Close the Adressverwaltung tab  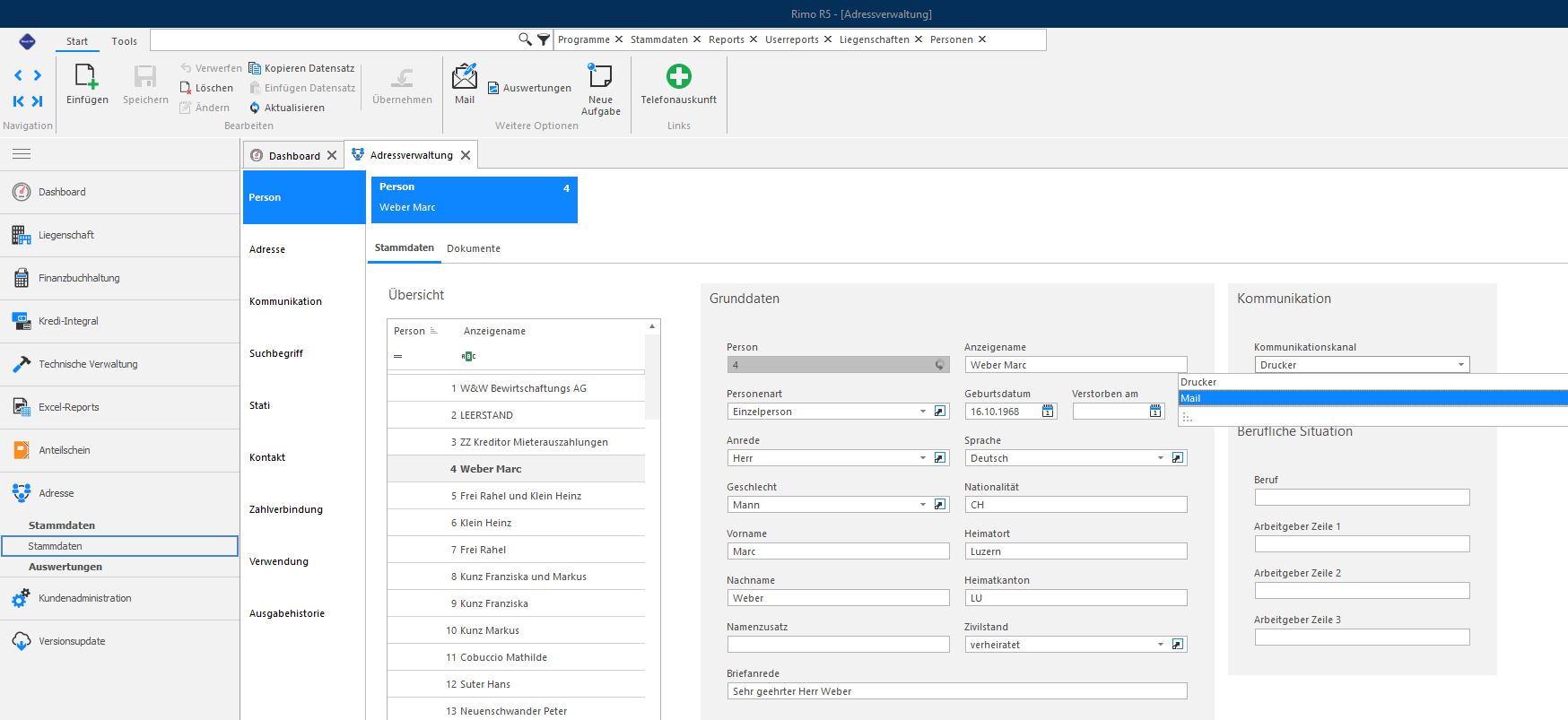point(466,155)
